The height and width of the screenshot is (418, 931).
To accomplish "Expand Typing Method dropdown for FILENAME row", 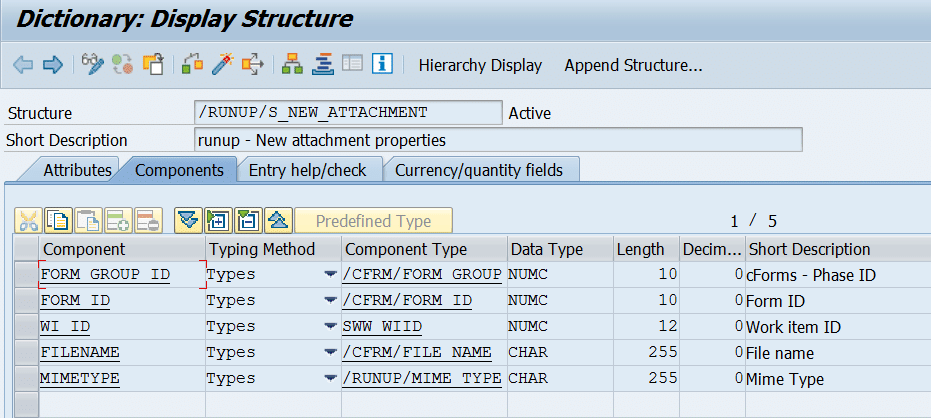I will [x=329, y=353].
